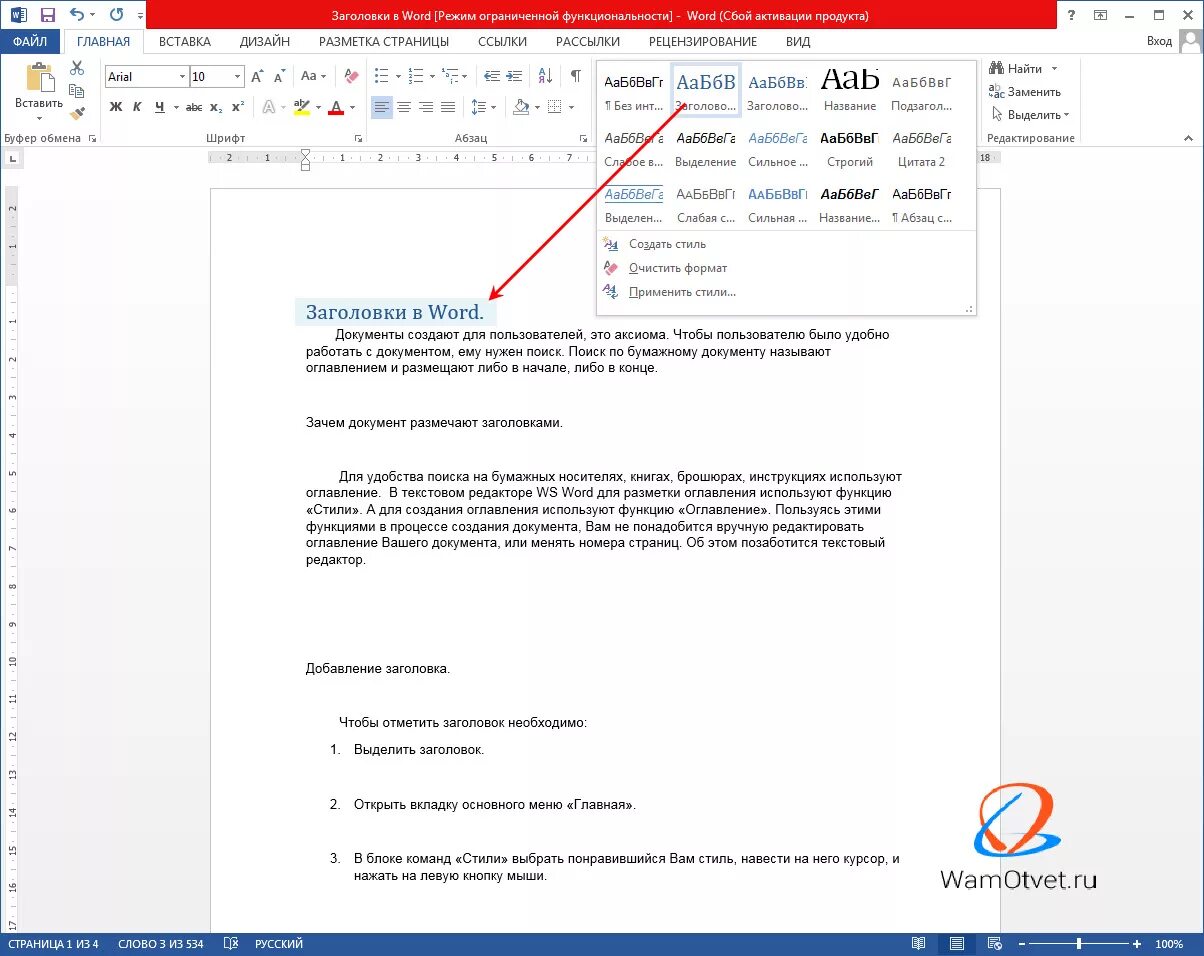Open the Aa change case dropdown
Image resolution: width=1204 pixels, height=956 pixels.
click(x=313, y=77)
